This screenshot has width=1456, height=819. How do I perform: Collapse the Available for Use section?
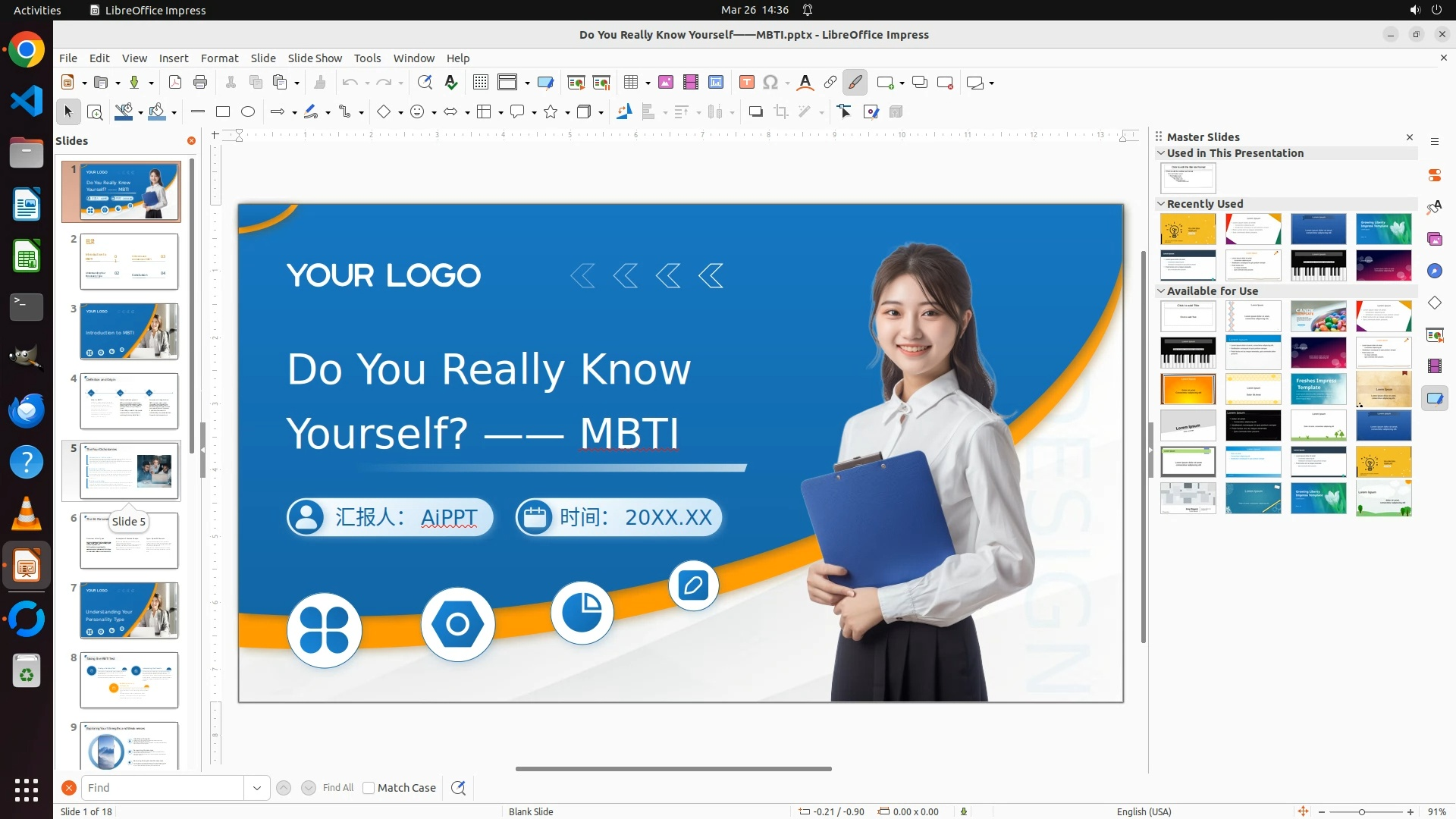pos(1161,291)
